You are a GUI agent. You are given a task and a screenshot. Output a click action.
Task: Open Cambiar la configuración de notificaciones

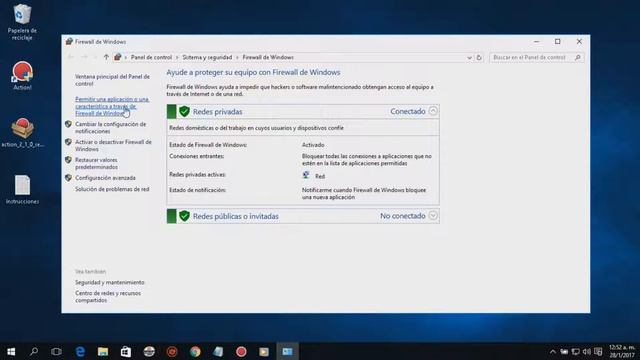click(110, 127)
